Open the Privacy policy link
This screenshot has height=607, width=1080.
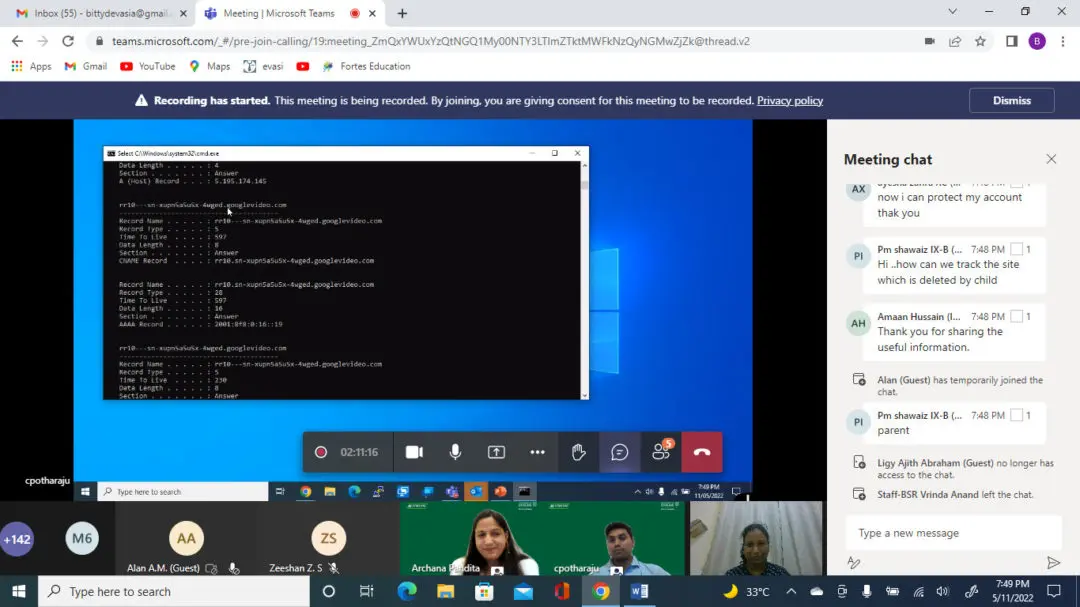(x=789, y=101)
